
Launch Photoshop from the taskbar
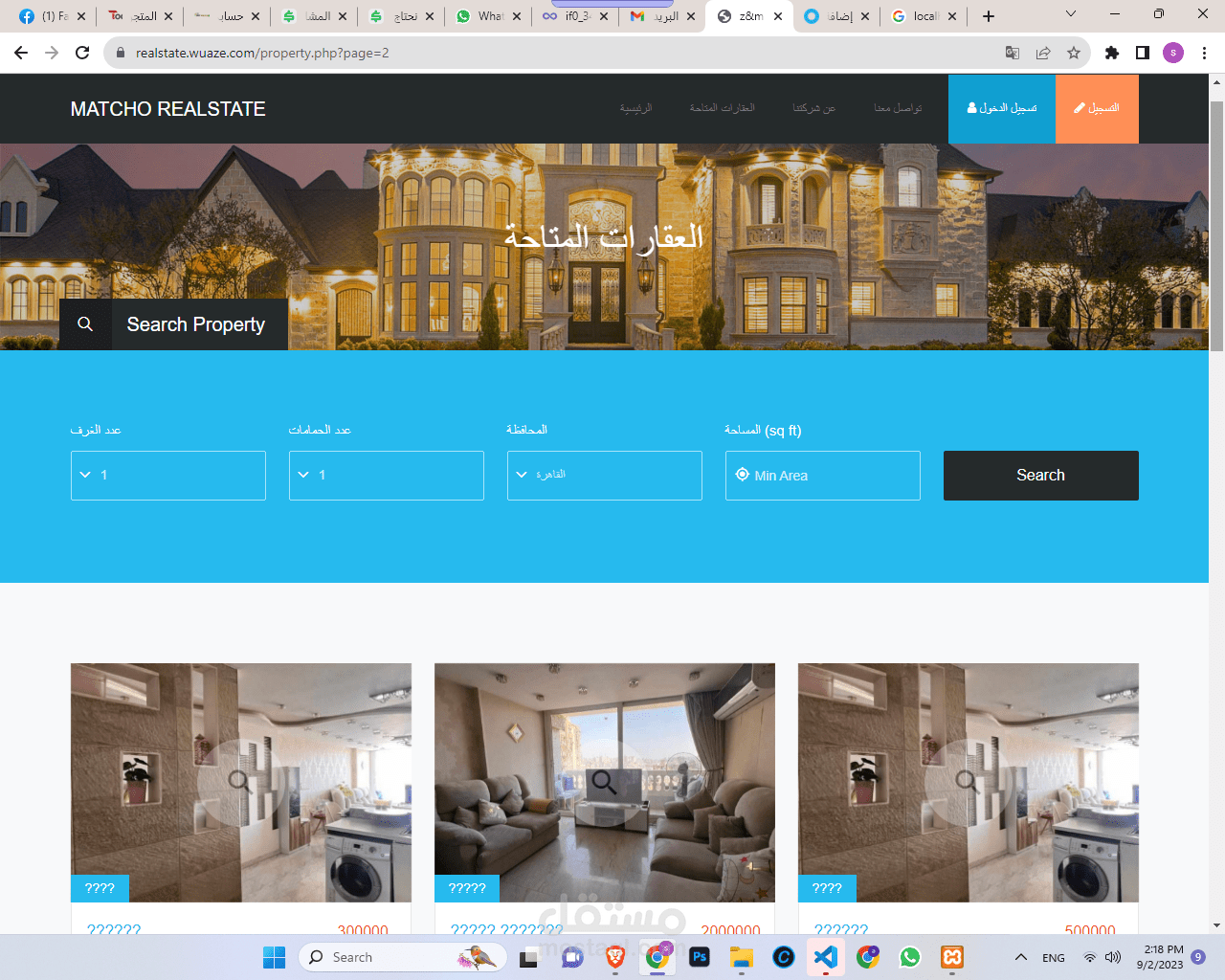[700, 957]
